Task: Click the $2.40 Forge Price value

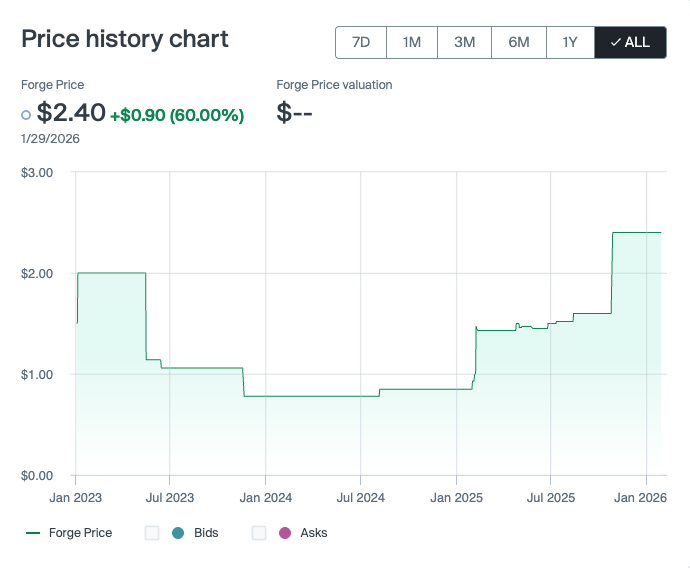Action: point(71,113)
